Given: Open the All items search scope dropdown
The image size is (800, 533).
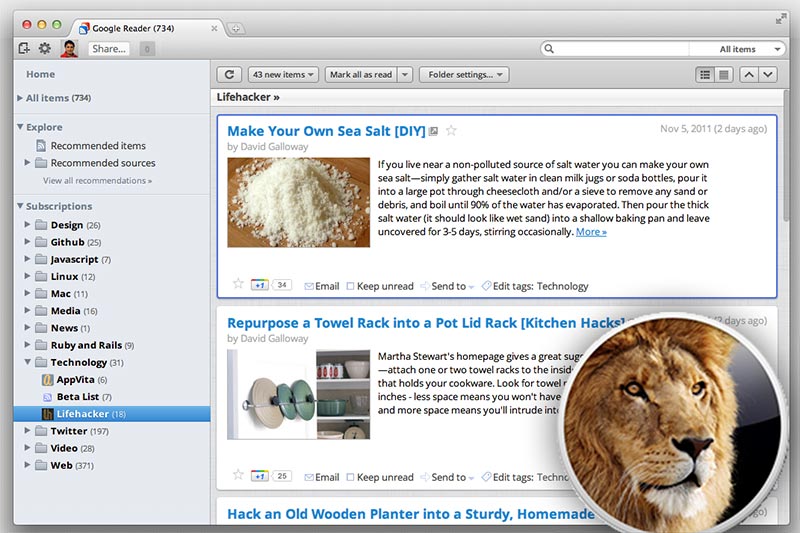Looking at the screenshot, I should tap(737, 49).
